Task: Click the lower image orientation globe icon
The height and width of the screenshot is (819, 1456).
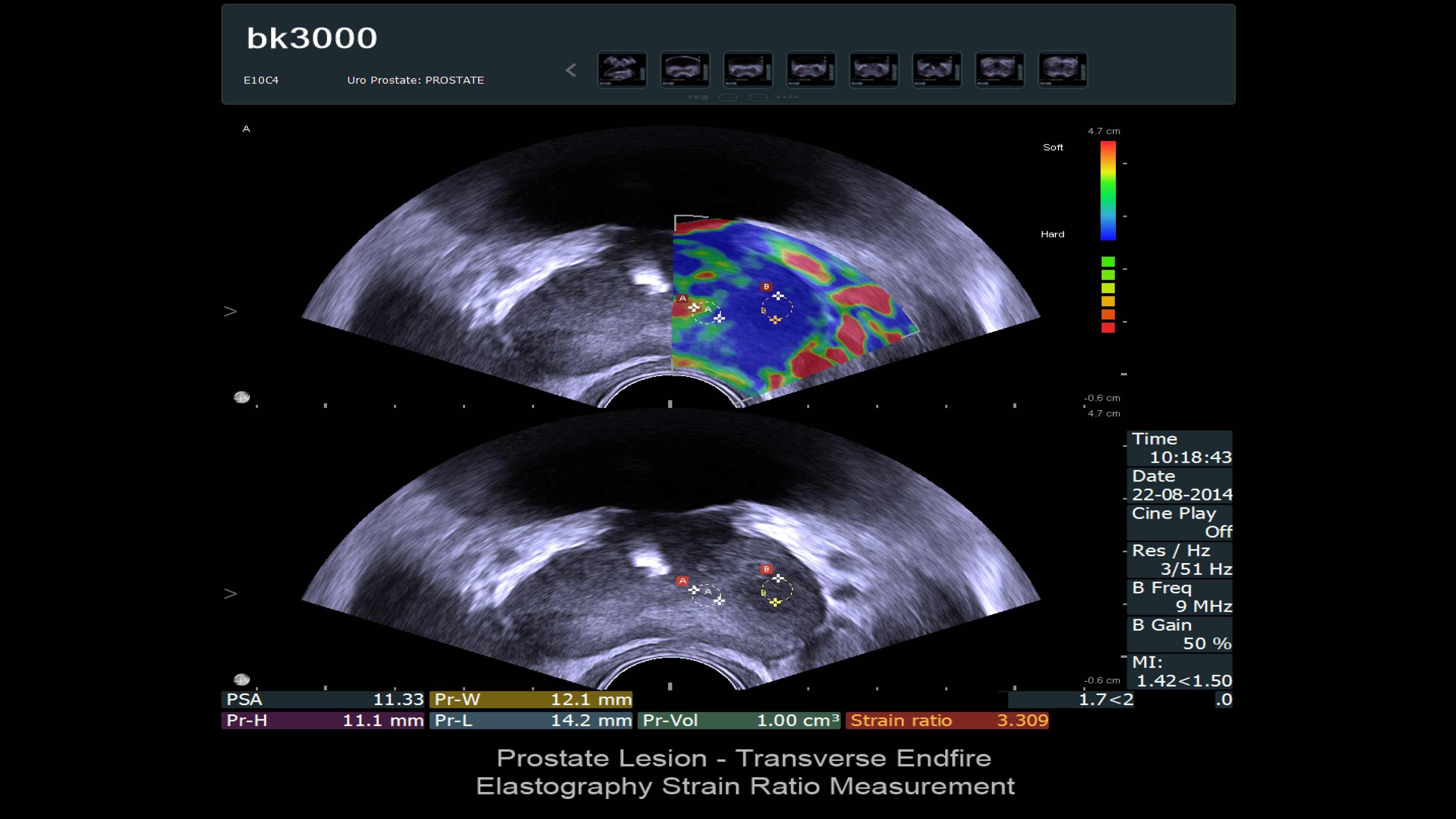Action: [242, 679]
